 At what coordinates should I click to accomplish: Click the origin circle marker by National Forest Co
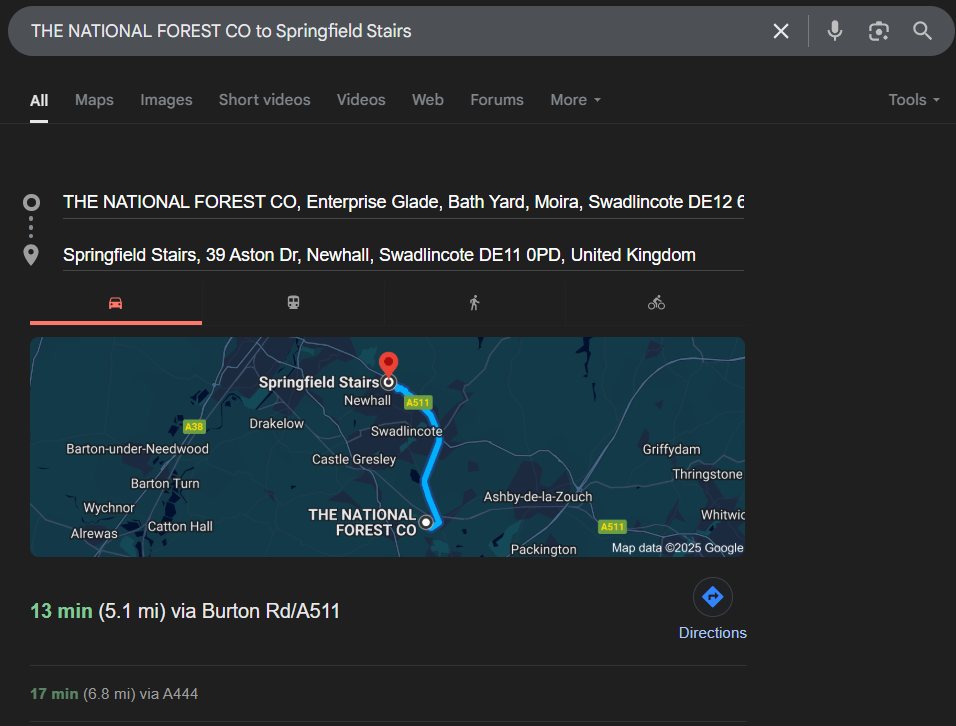tap(426, 522)
